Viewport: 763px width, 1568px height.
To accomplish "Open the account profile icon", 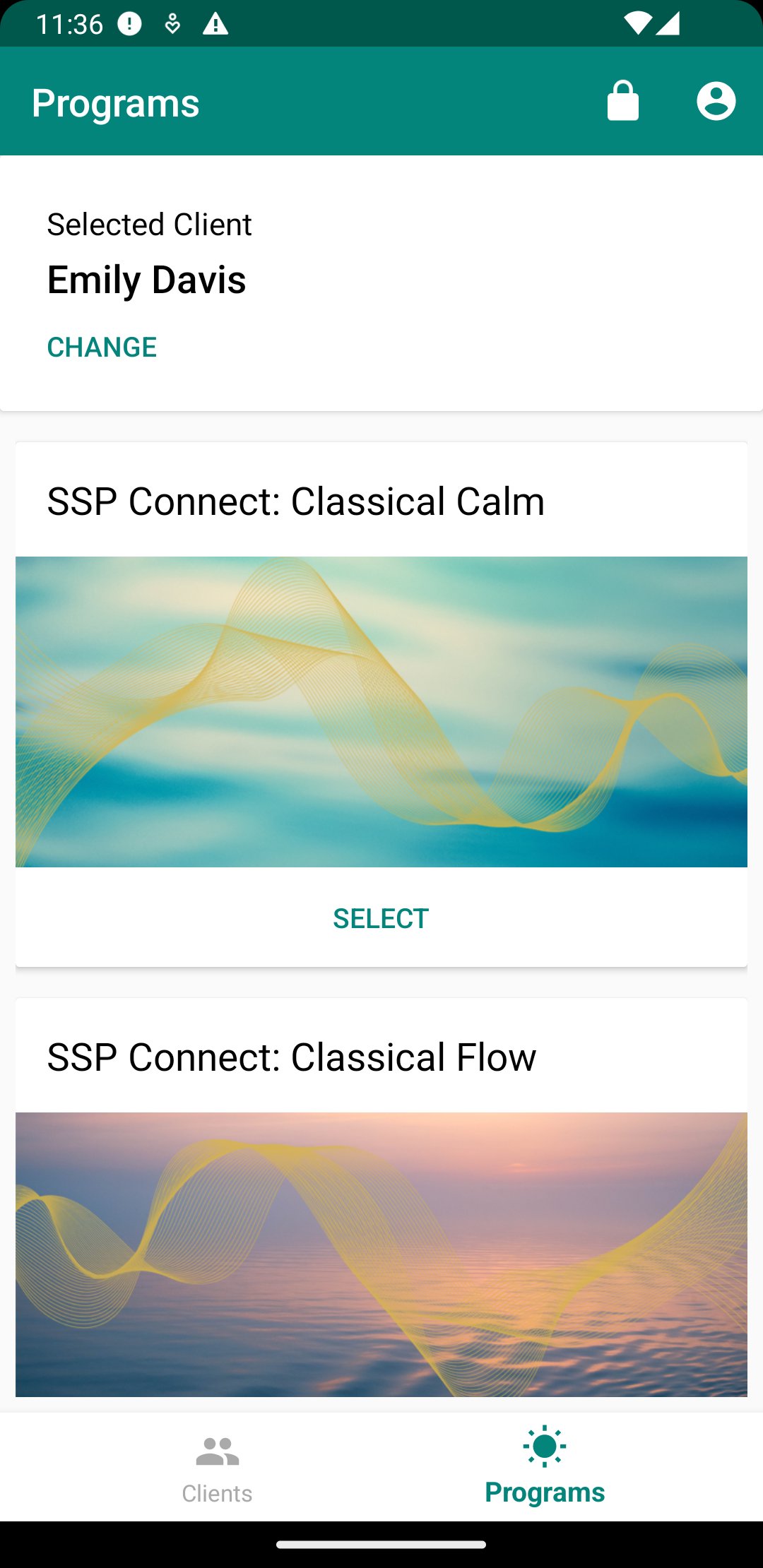I will [716, 102].
